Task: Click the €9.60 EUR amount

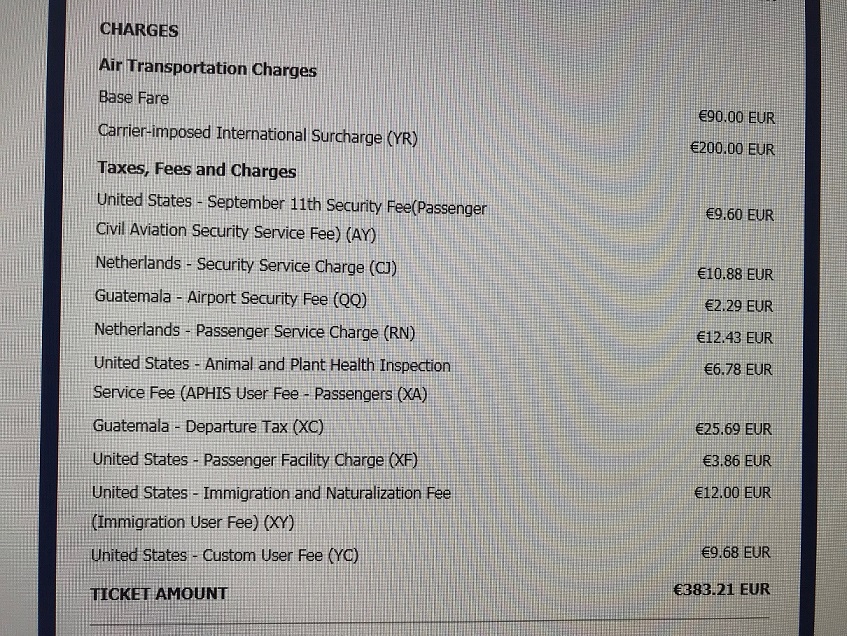Action: 740,215
